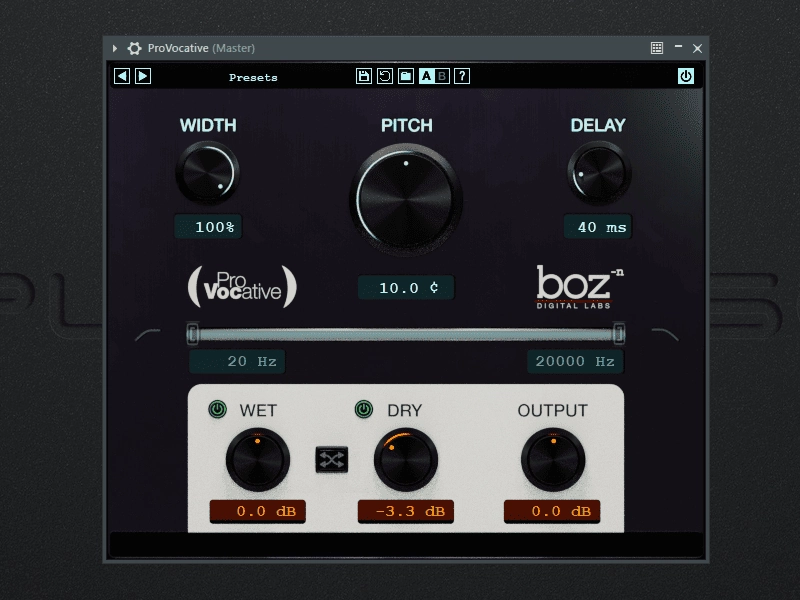Click the DRY level knob
Screen dimensions: 800x600
(406, 460)
